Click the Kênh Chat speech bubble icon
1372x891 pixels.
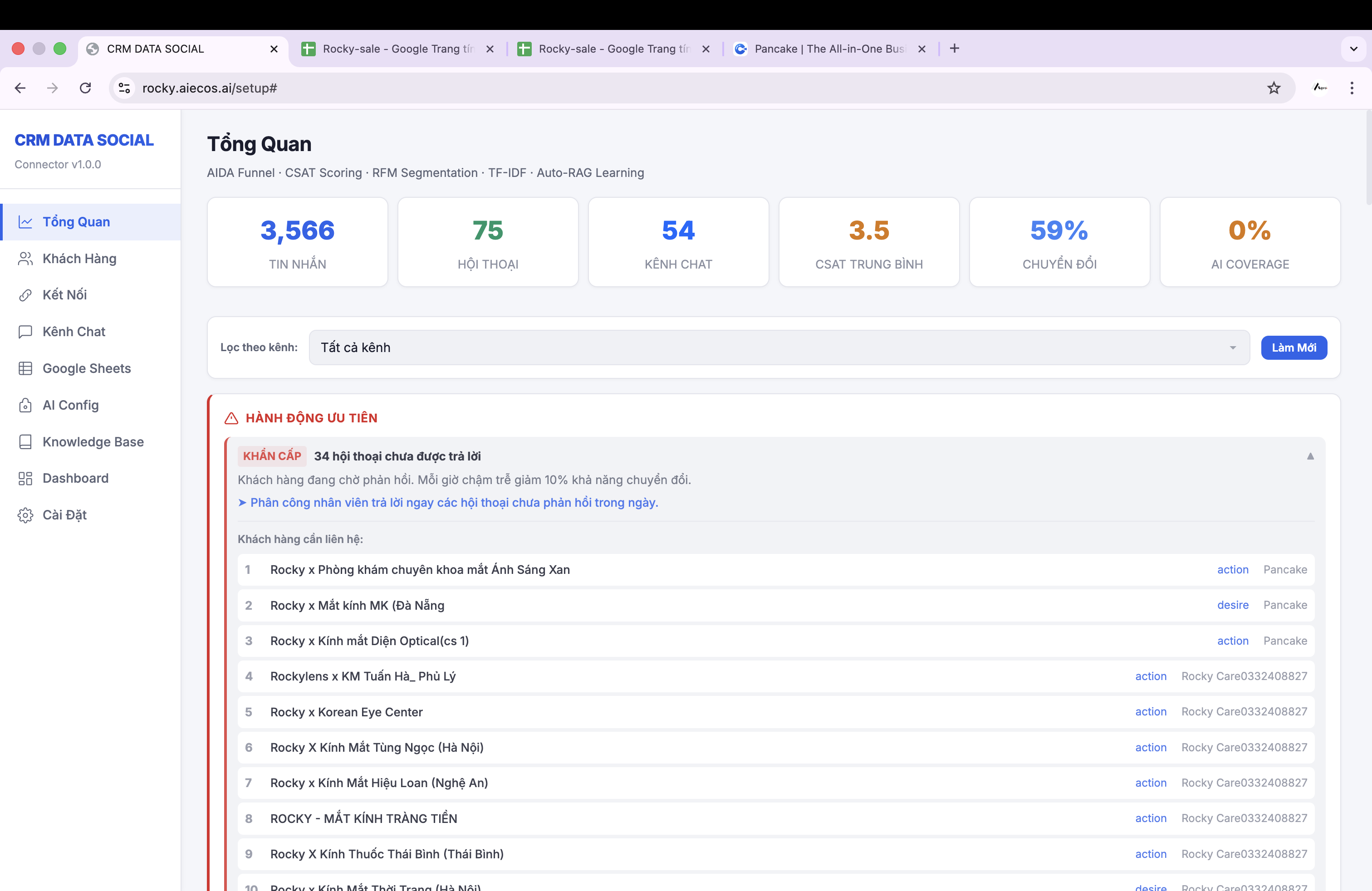coord(25,332)
